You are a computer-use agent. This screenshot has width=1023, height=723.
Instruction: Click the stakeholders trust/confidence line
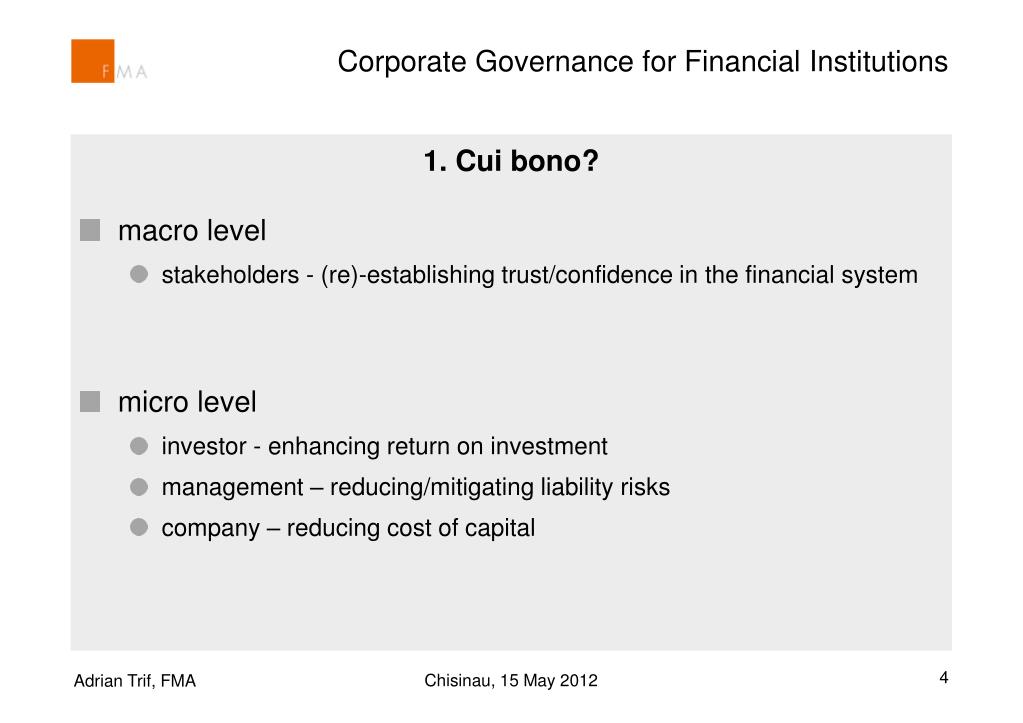coord(540,275)
